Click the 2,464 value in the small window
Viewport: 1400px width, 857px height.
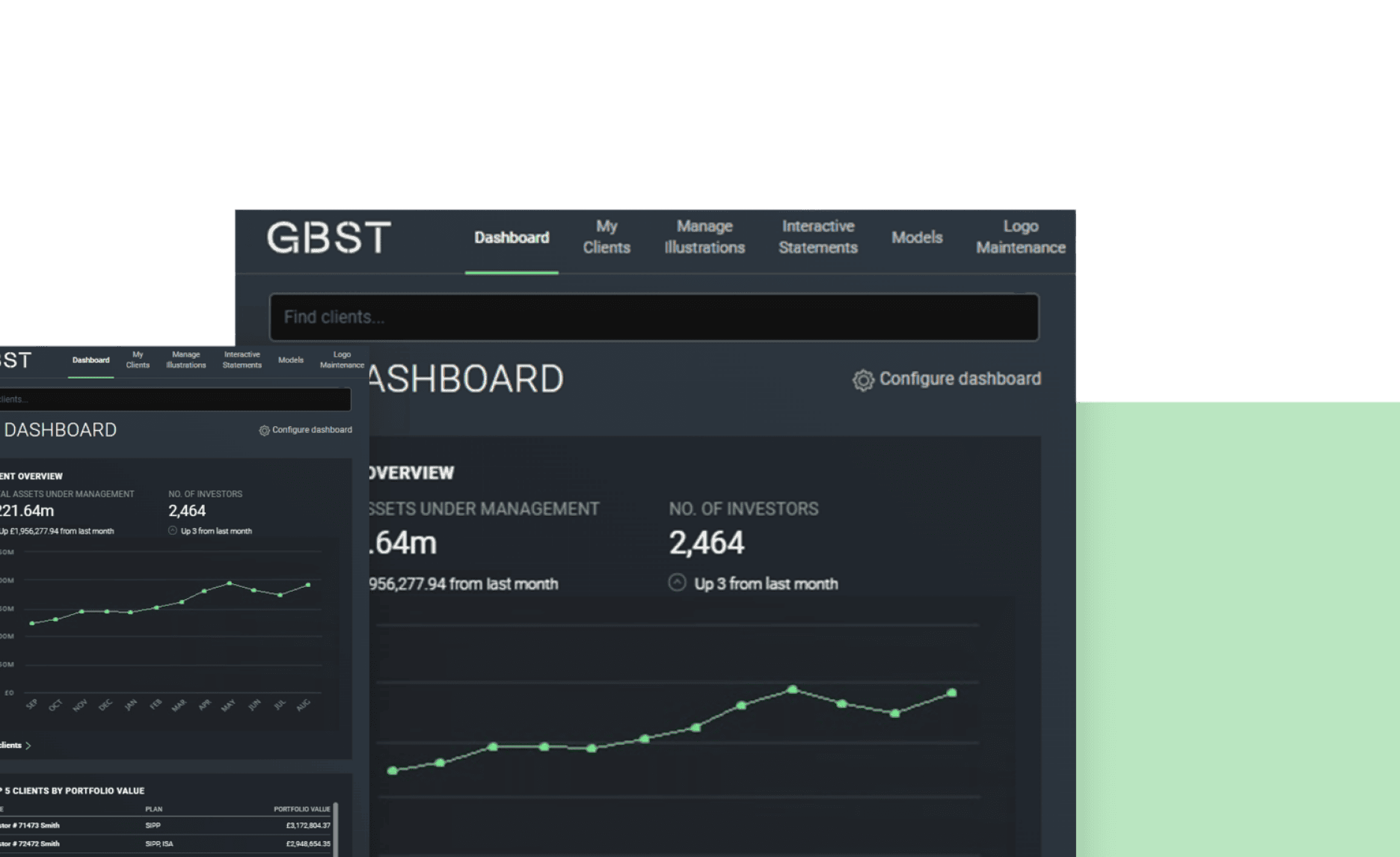187,511
